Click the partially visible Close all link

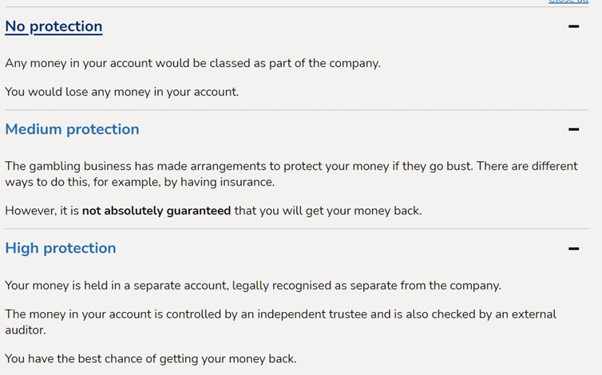568,2
